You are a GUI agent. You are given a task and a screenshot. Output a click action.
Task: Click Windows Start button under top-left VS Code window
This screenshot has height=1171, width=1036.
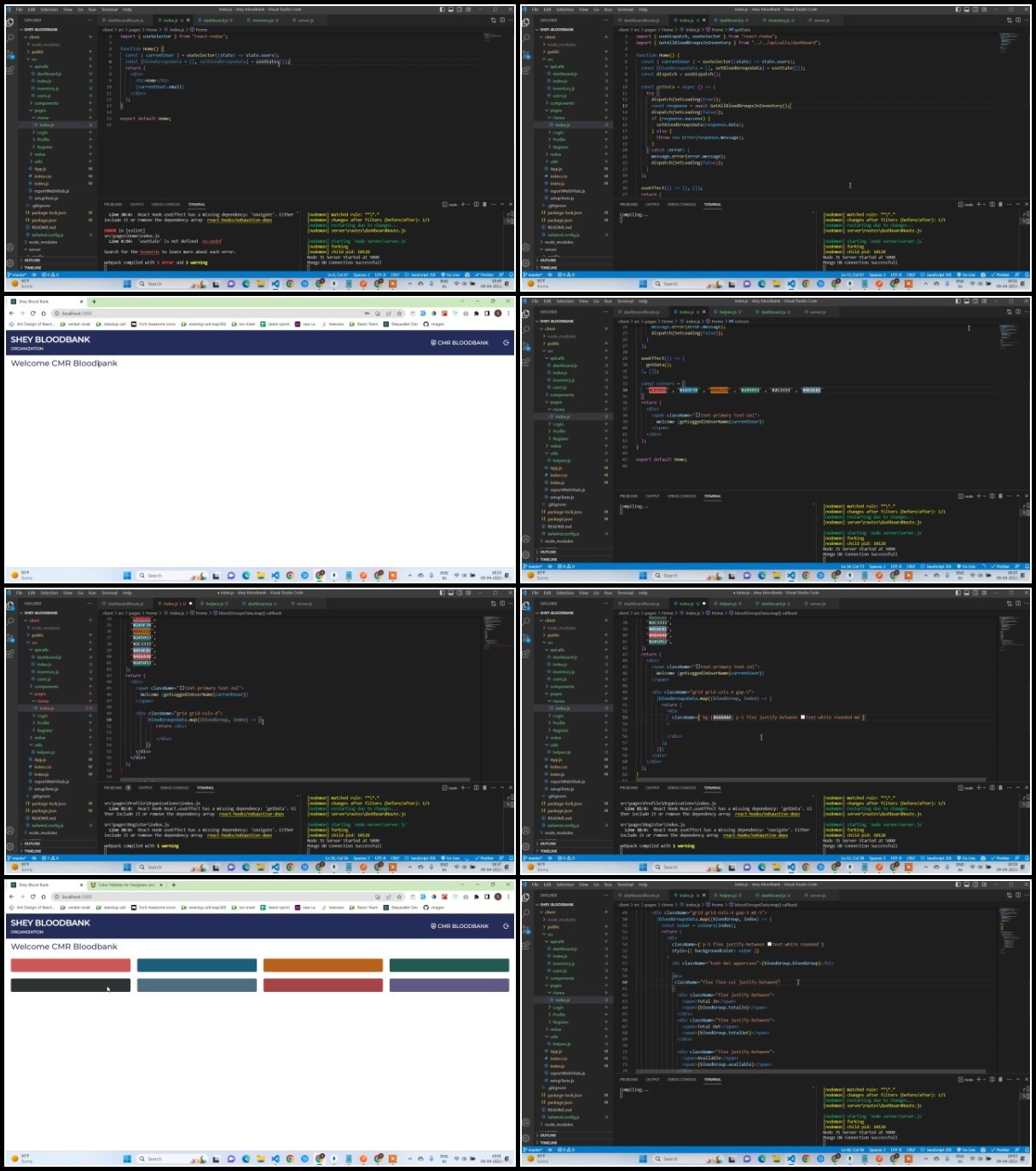(127, 283)
